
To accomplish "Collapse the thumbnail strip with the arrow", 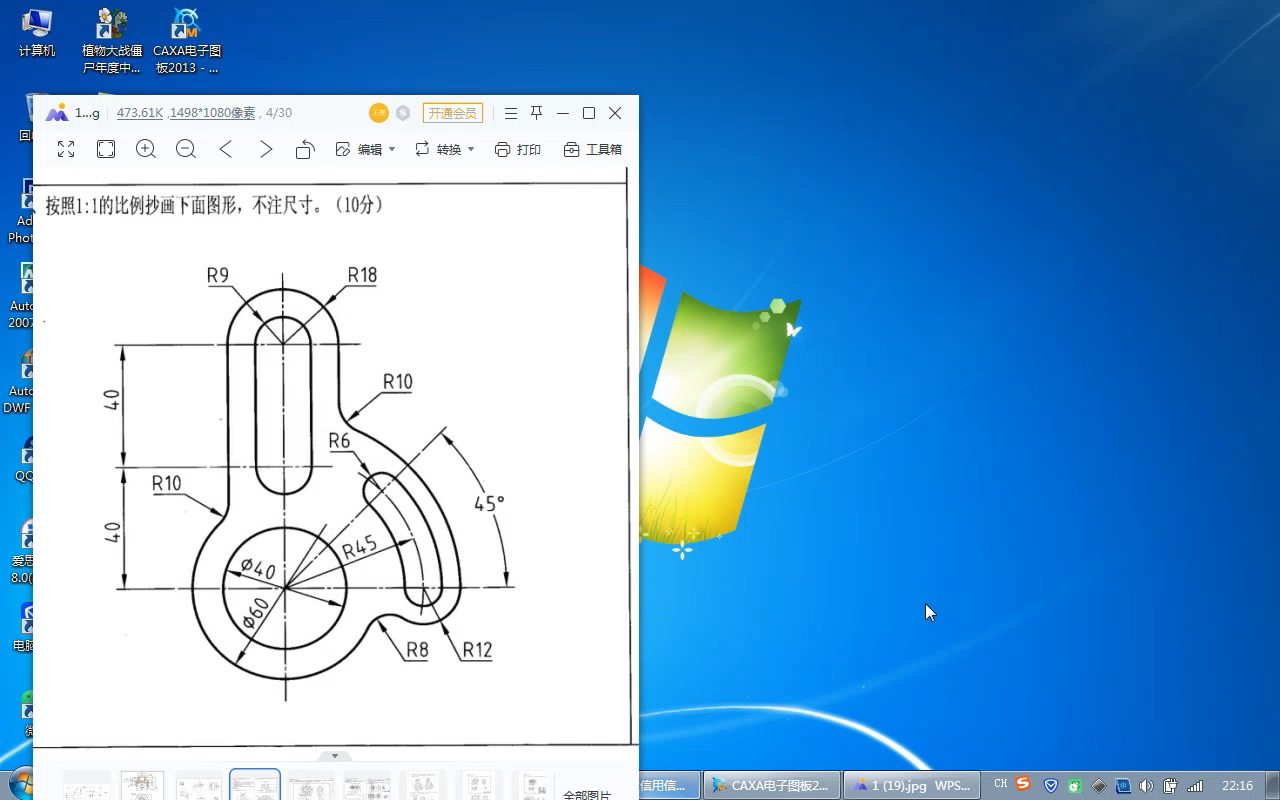I will pyautogui.click(x=335, y=756).
